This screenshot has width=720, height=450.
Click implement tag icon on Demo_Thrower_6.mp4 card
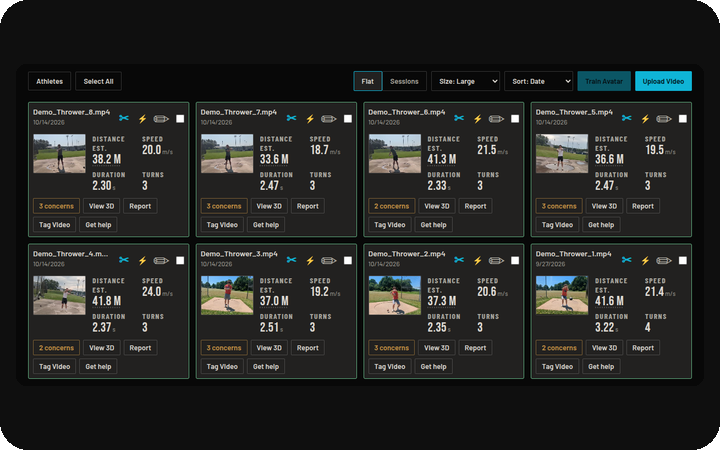tap(496, 119)
